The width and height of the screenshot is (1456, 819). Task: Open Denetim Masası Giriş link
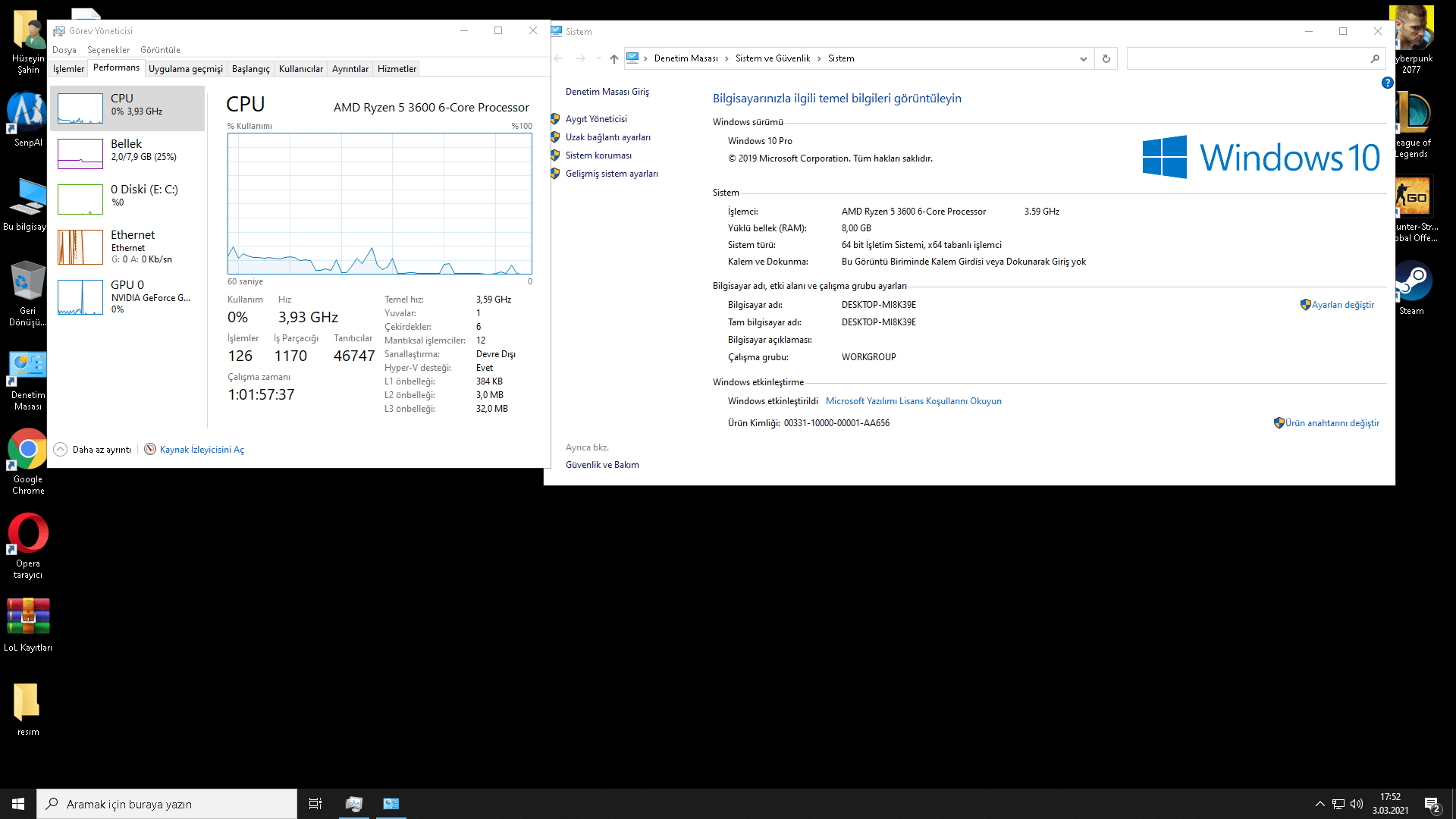607,92
